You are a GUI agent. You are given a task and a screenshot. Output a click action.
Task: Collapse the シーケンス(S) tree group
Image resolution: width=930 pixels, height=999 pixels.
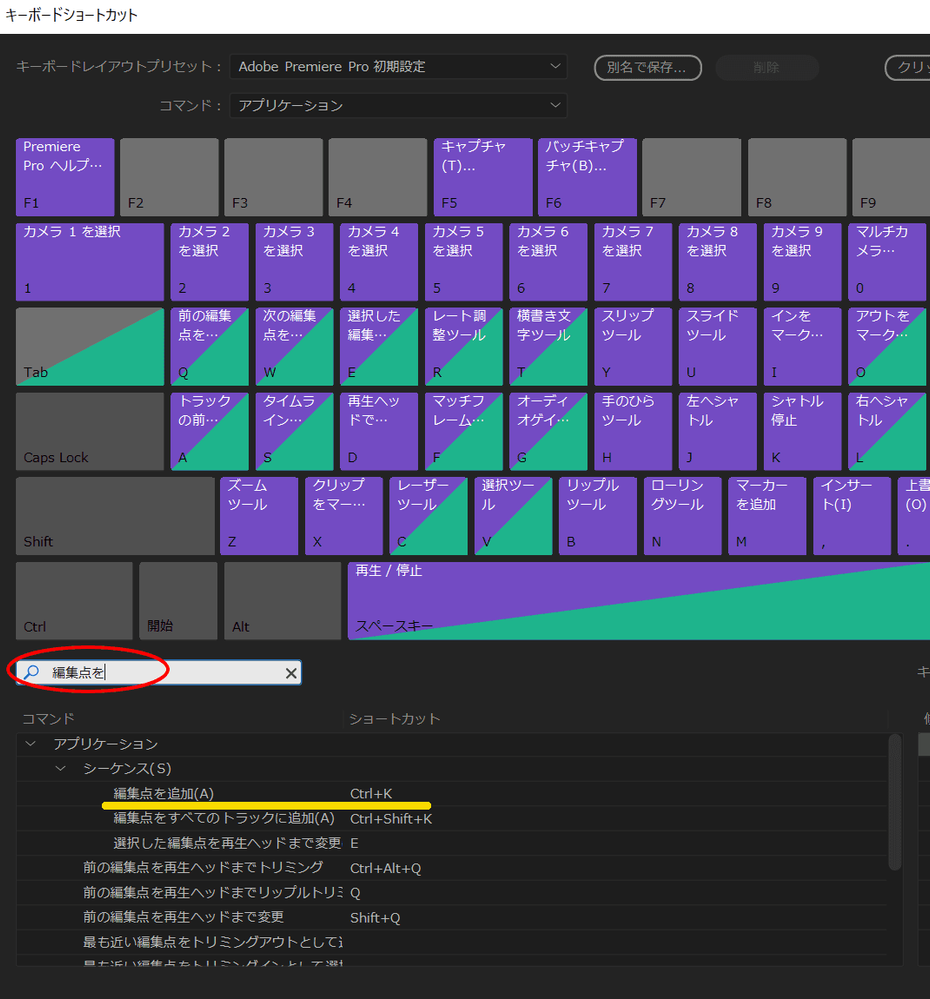61,768
